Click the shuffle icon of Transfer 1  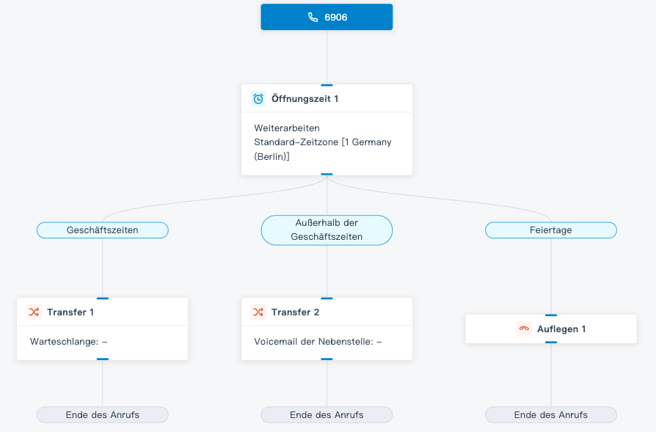point(34,312)
